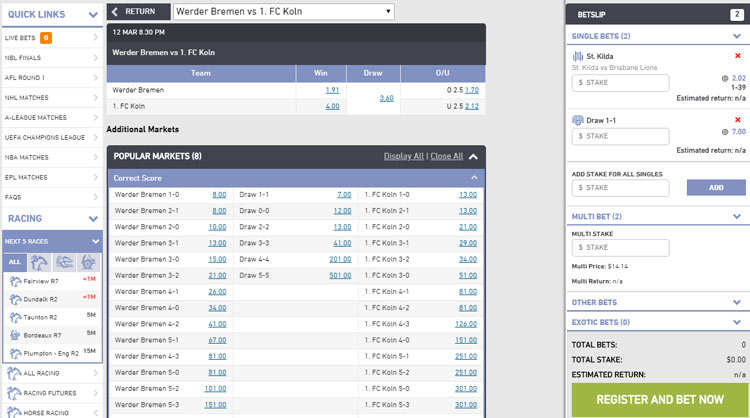750x418 pixels.
Task: Select Werder Bremen 5-3 odds 151.00
Action: point(215,405)
